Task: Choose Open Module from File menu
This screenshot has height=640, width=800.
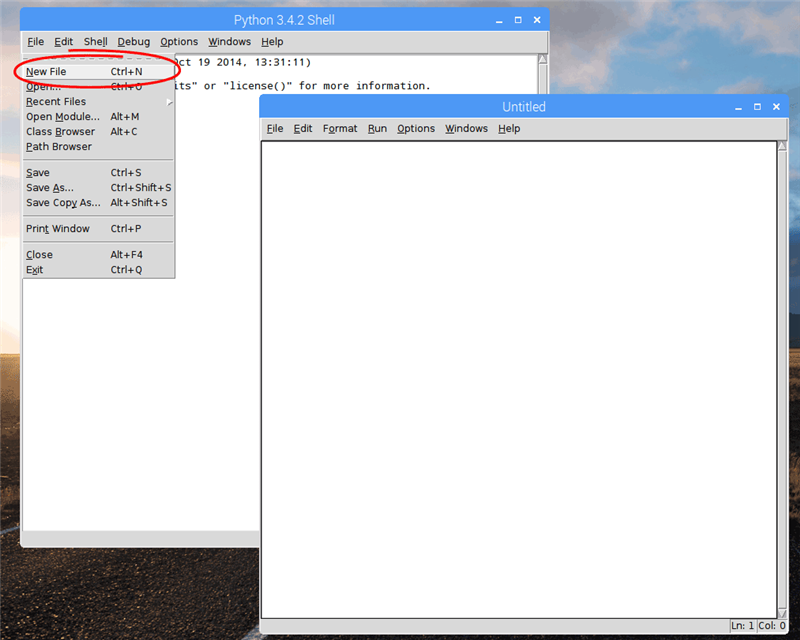Action: (x=62, y=117)
